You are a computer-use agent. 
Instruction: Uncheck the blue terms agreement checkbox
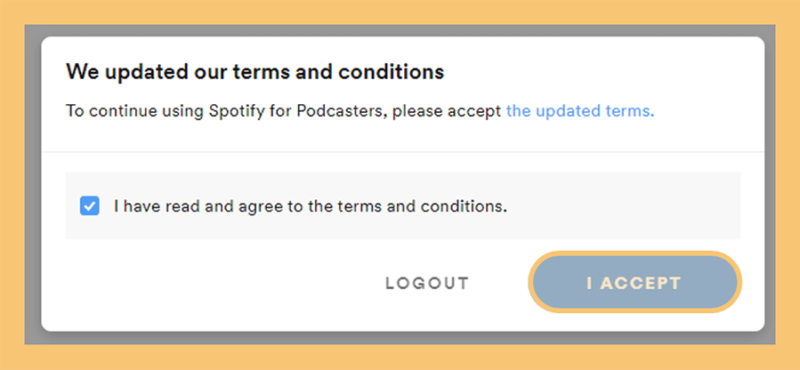(x=90, y=206)
